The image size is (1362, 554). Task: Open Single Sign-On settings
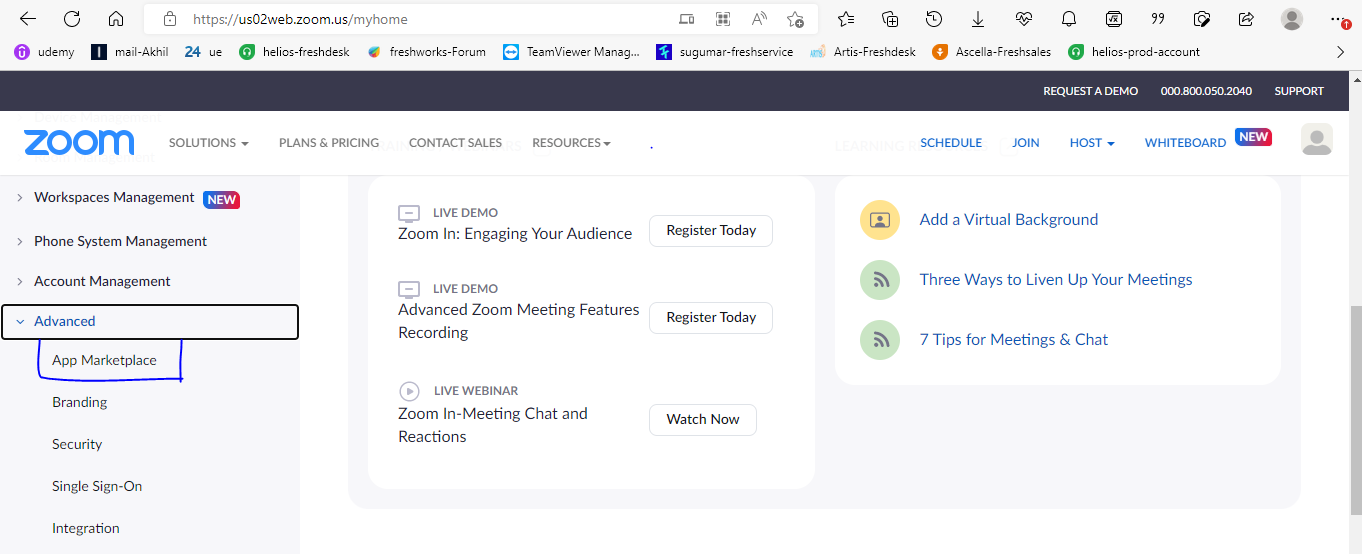97,486
